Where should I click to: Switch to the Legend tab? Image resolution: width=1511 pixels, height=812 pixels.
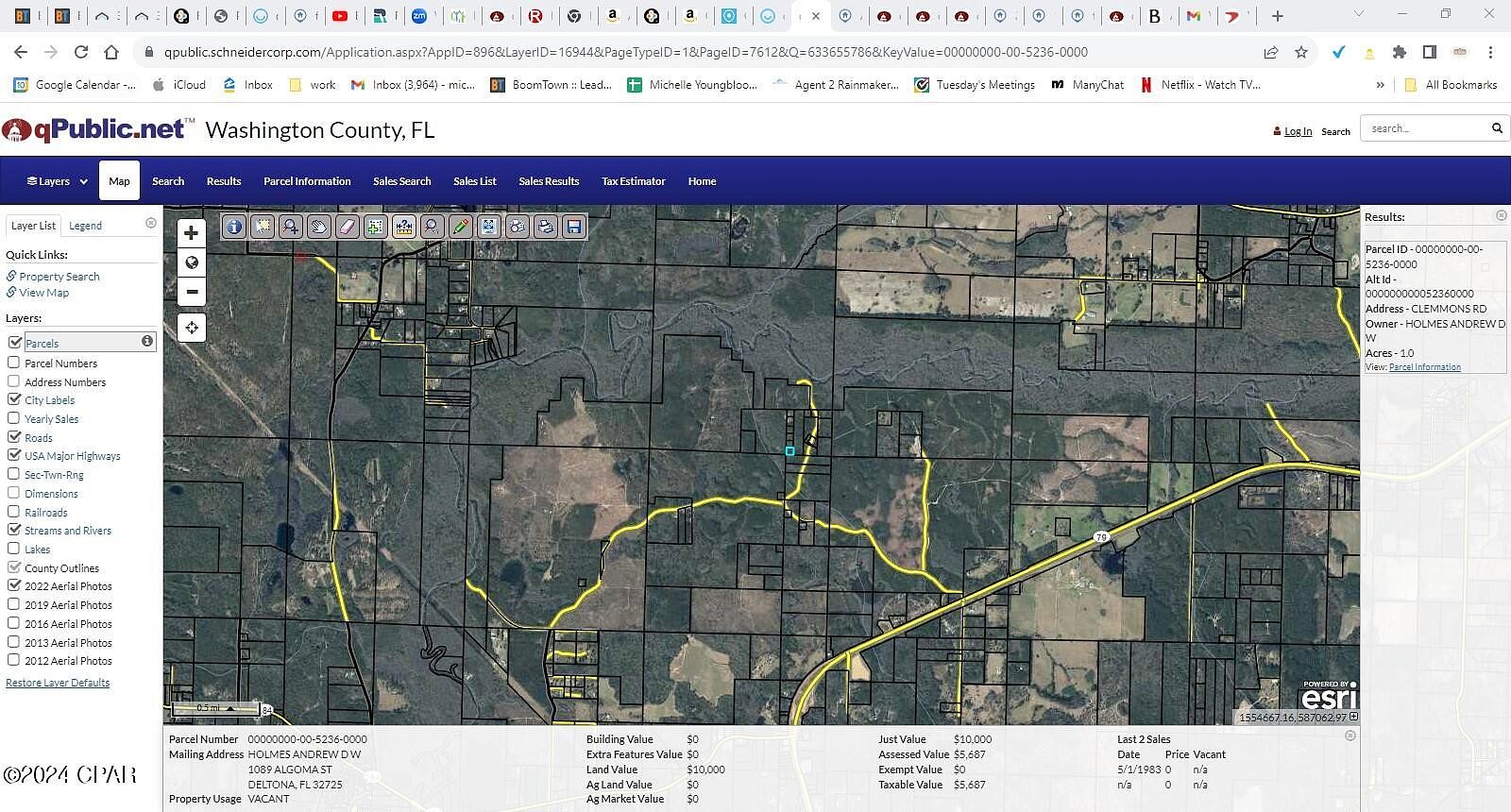pos(85,226)
